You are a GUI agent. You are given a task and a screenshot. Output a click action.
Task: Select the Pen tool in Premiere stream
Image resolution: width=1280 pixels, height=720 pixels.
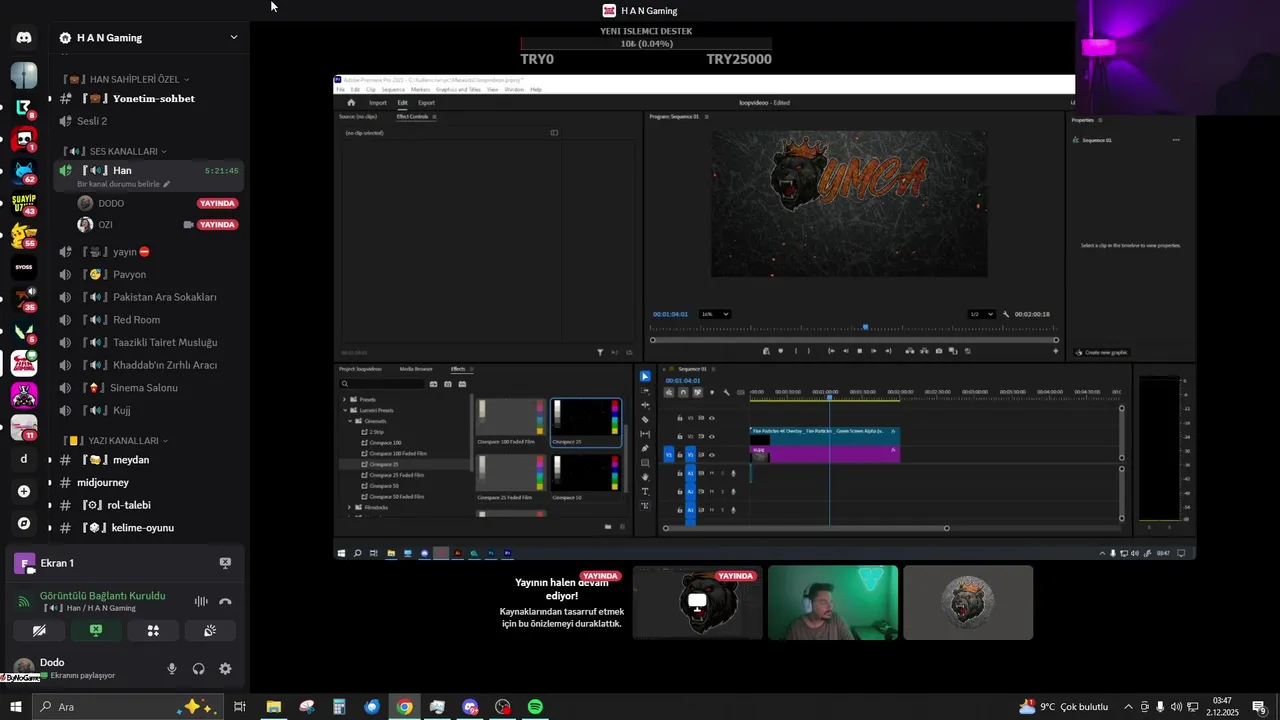[645, 448]
